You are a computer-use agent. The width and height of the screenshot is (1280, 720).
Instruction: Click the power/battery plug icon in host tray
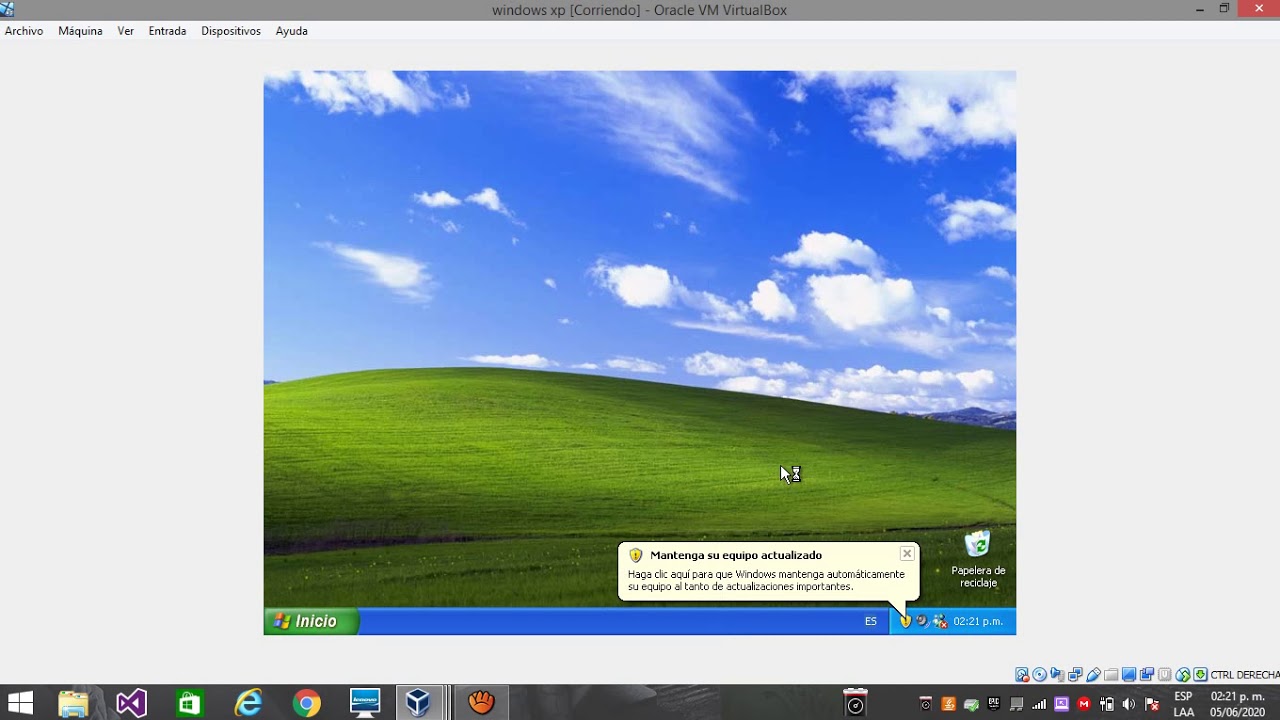(x=1107, y=704)
